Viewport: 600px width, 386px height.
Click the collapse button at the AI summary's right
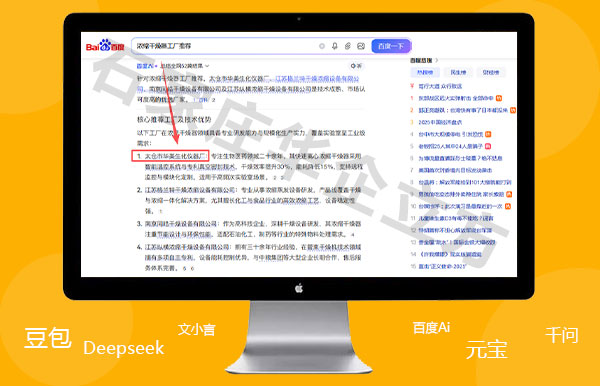[356, 66]
